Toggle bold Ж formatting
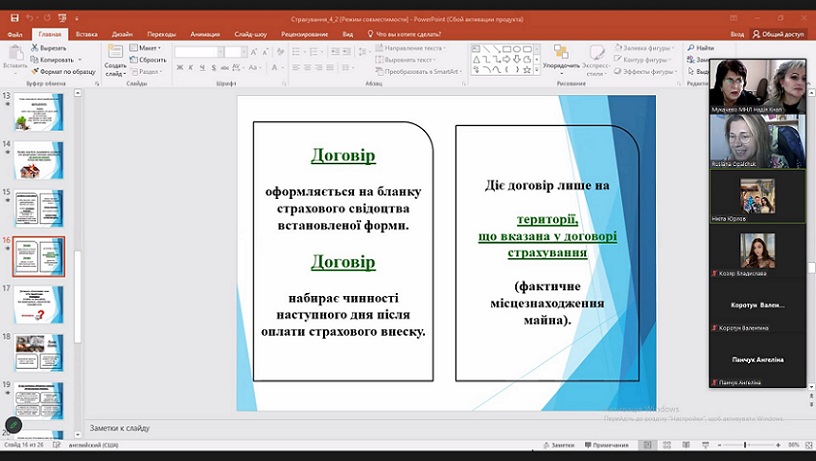816x461 pixels. (180, 68)
